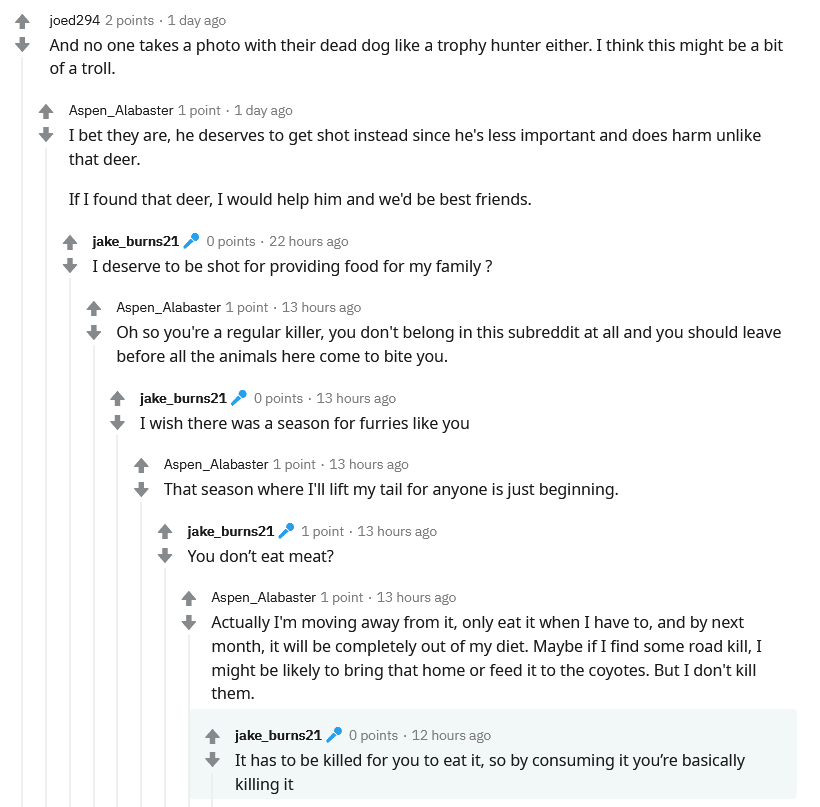The image size is (820, 807).
Task: Click OP microphone icon beside jake_burns21 '12 hours ago'
Action: 334,735
